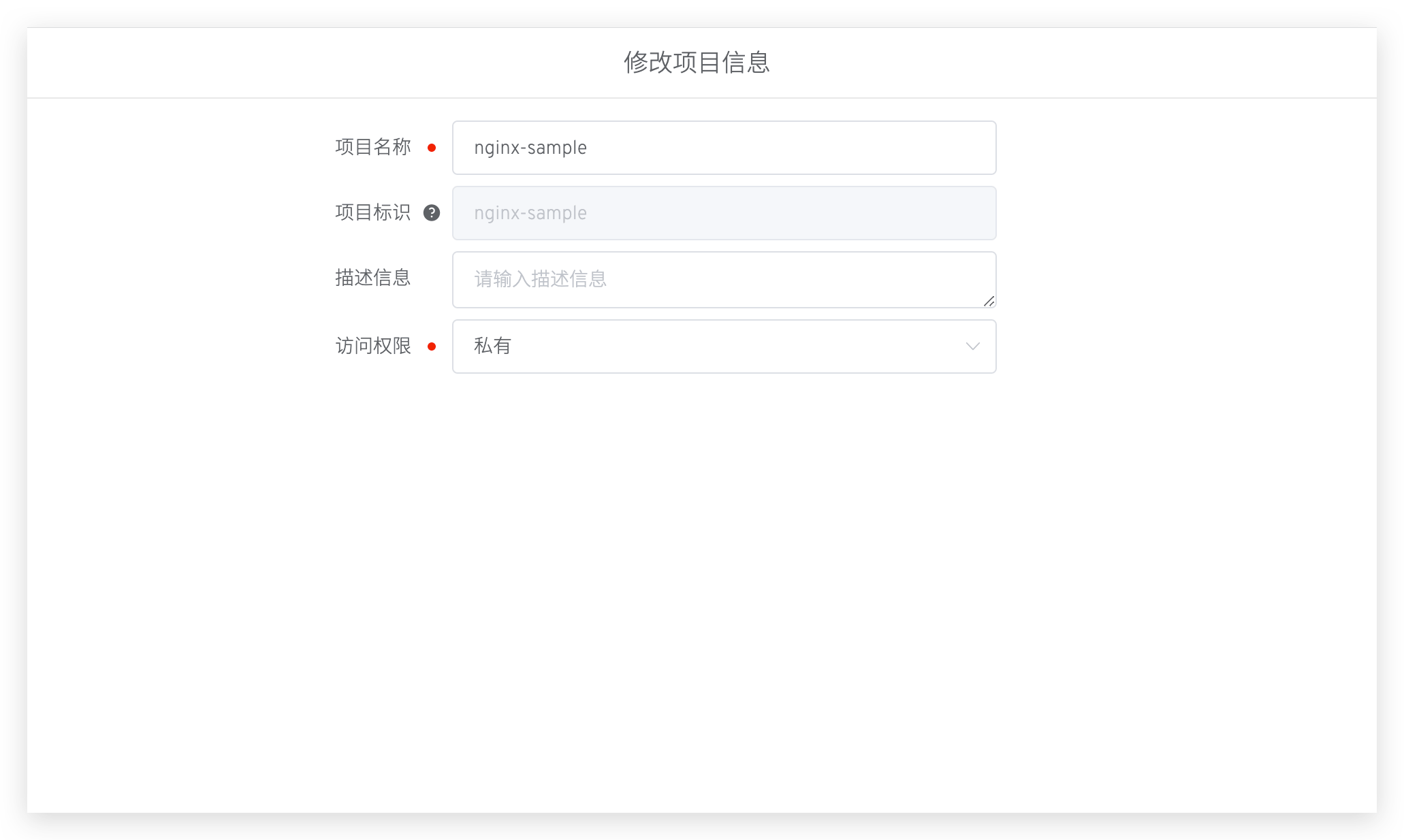Click the chevron arrow in 访问权限 selector
Viewport: 1404px width, 840px height.
point(972,346)
